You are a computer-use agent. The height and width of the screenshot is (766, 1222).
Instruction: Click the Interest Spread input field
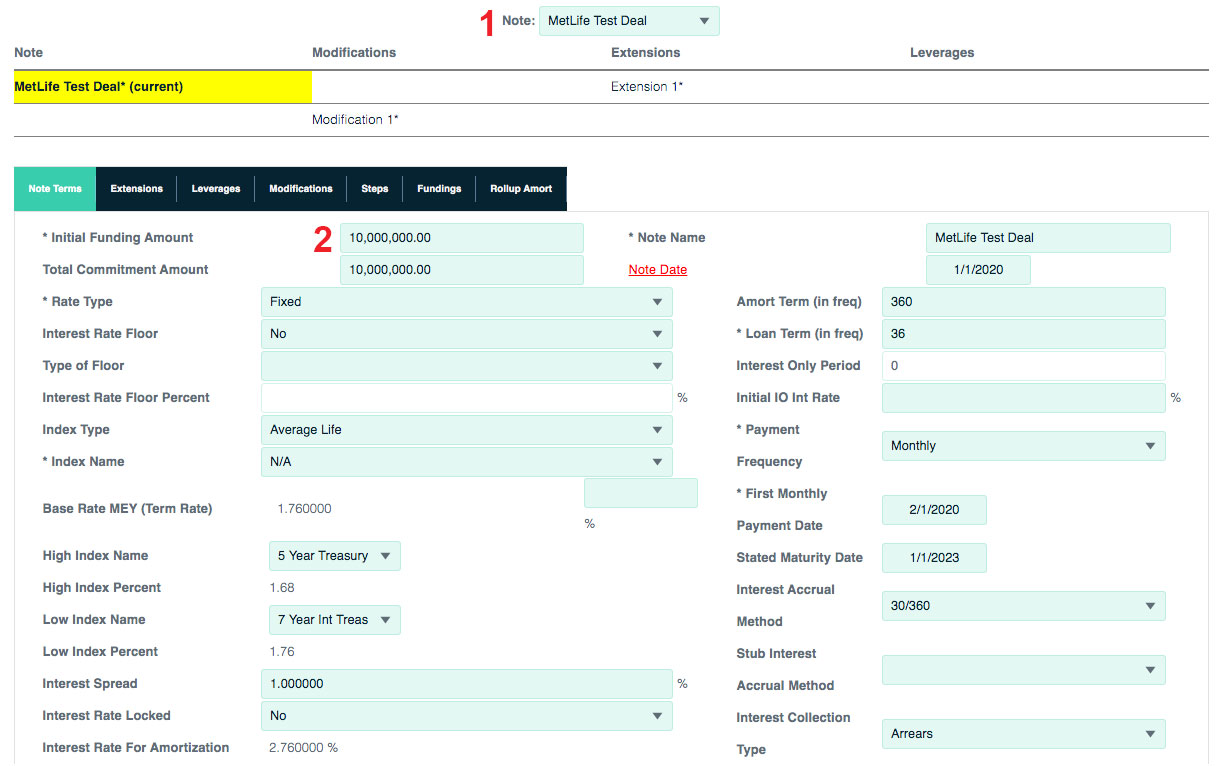coord(467,684)
